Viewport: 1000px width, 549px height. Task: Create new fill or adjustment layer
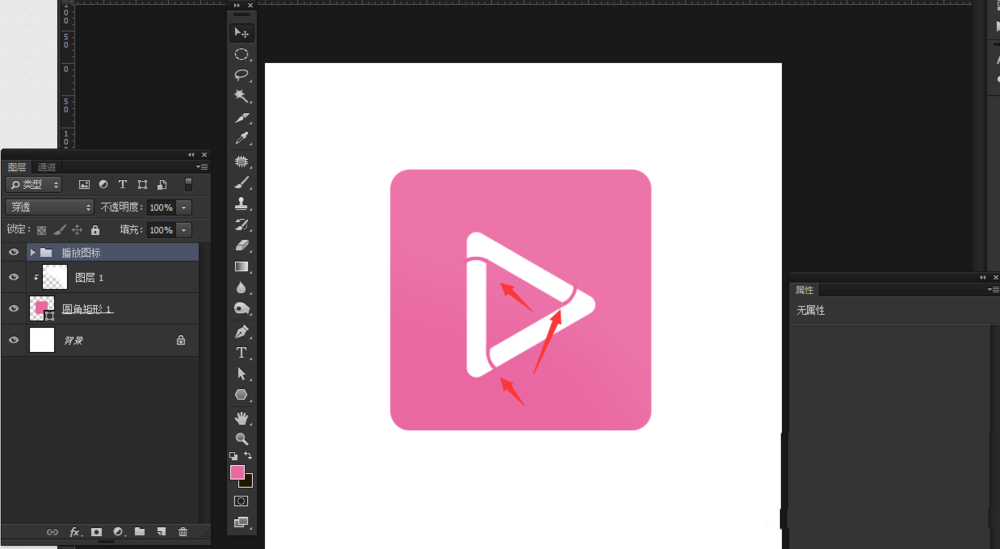point(118,532)
